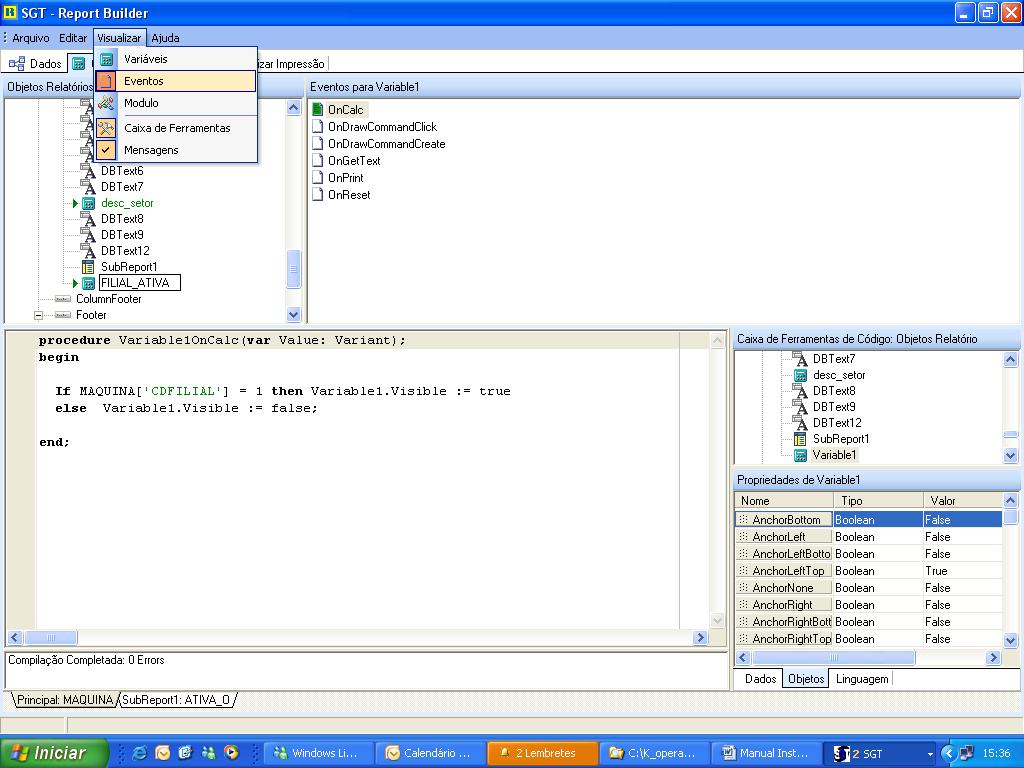This screenshot has width=1024, height=768.
Task: Click Variable1 icon in code toolbox tree
Action: coord(800,455)
